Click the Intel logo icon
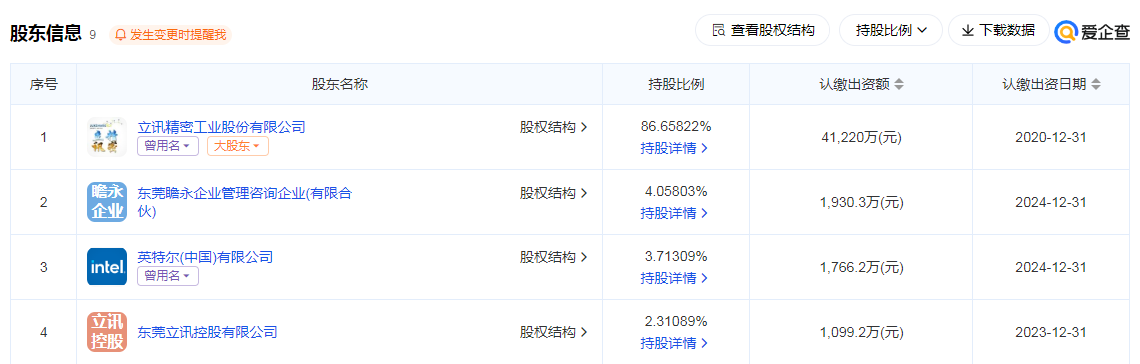 (x=107, y=267)
